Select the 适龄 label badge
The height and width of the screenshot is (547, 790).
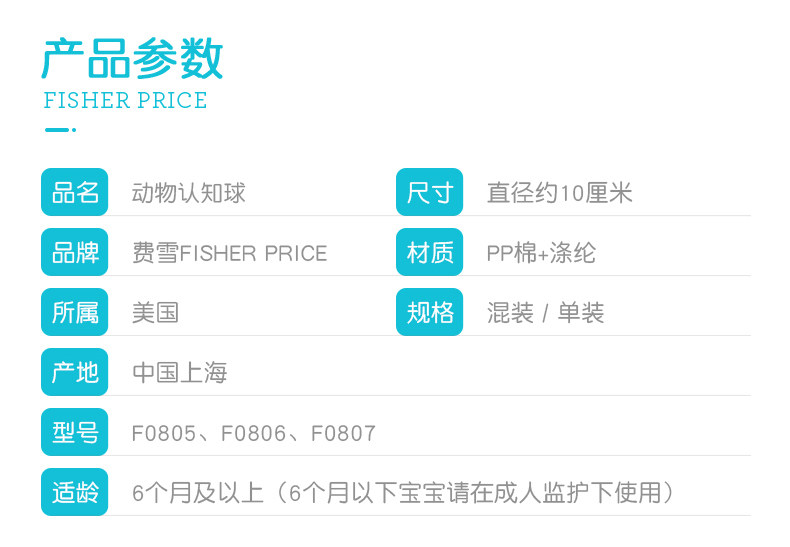75,493
